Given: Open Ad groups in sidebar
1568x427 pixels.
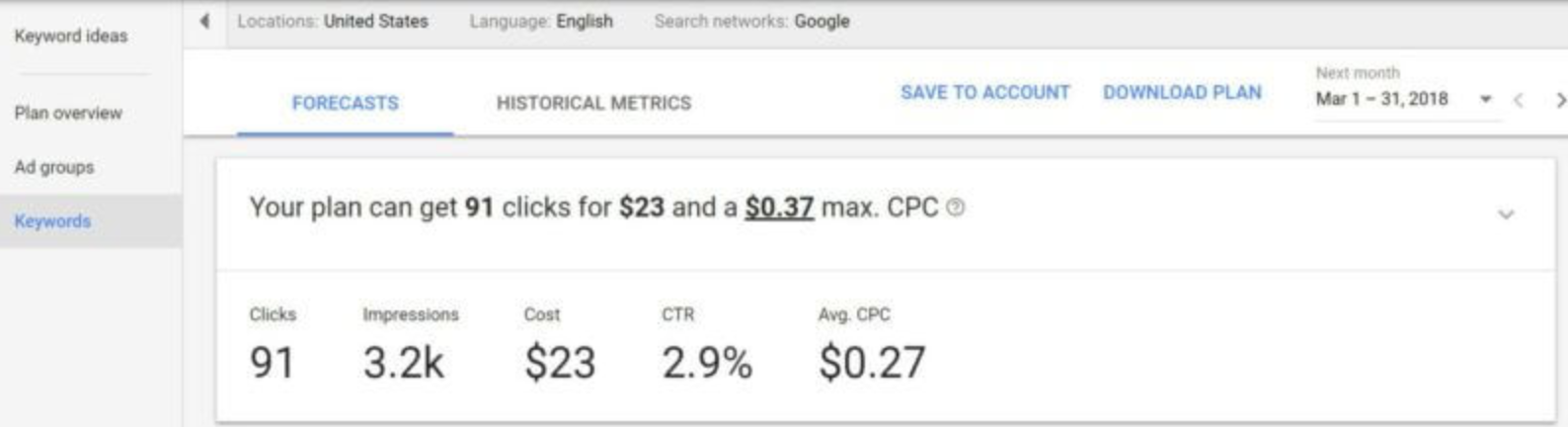Looking at the screenshot, I should 54,167.
